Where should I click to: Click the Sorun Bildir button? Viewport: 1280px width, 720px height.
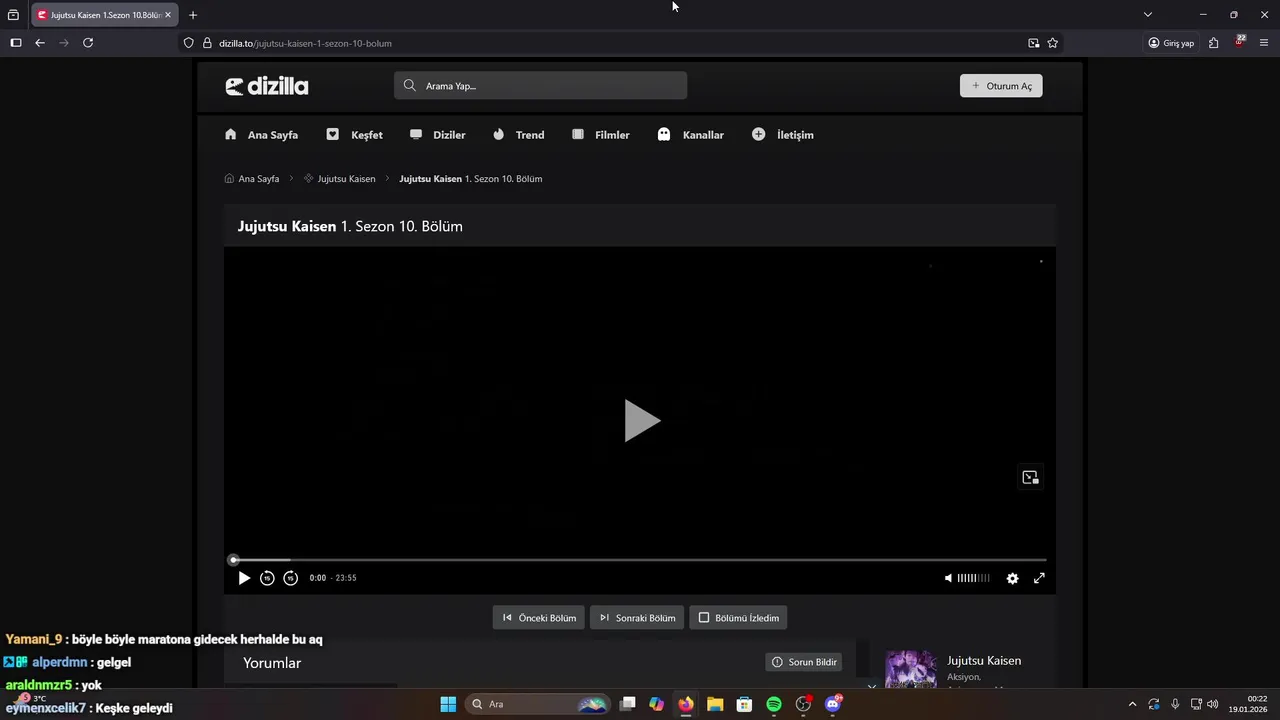804,662
